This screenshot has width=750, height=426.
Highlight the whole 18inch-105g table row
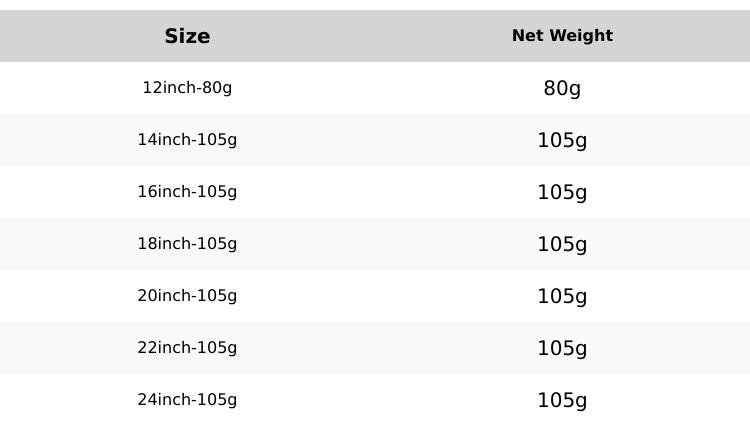(x=375, y=244)
